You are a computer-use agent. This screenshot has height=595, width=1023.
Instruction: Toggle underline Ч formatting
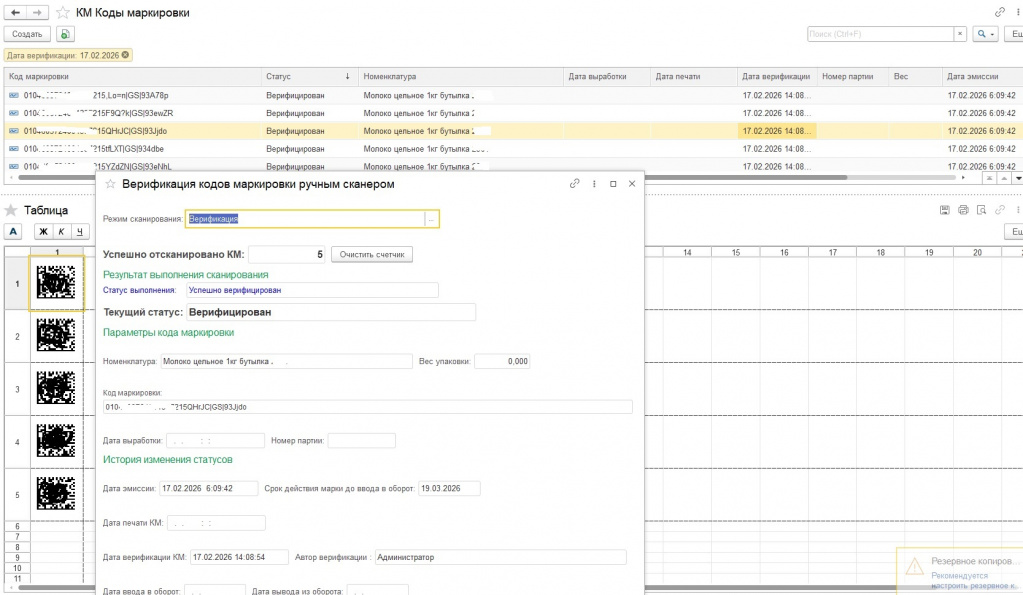coord(80,232)
